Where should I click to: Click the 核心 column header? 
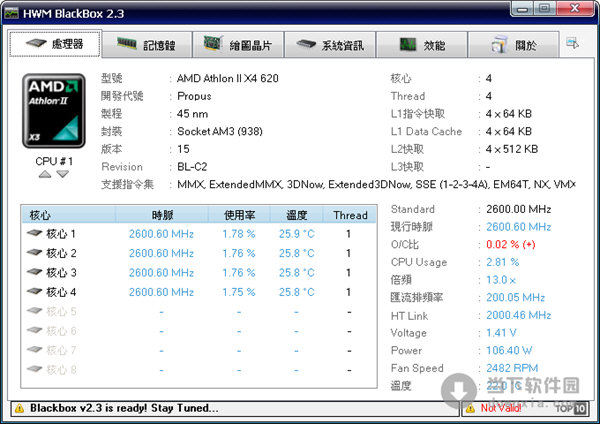pyautogui.click(x=68, y=215)
